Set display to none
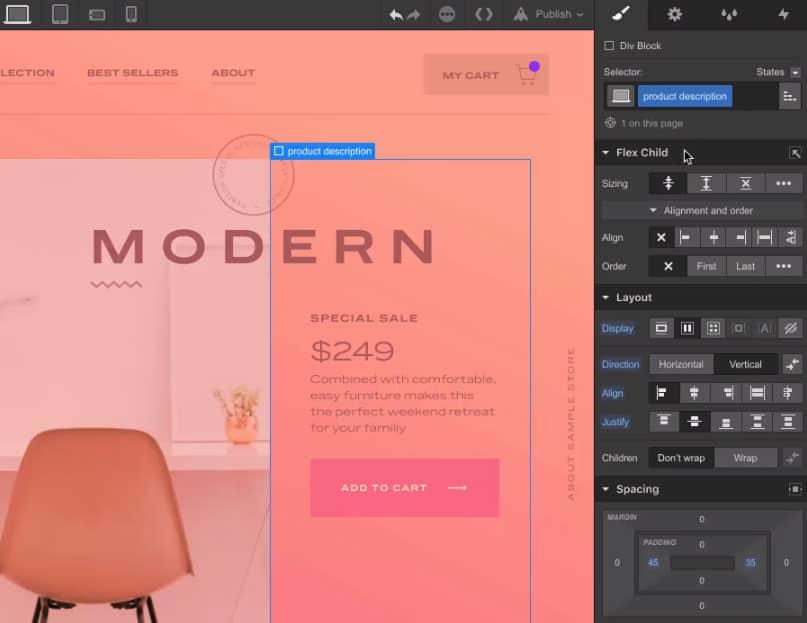Screen dimensions: 807x623 coord(790,328)
